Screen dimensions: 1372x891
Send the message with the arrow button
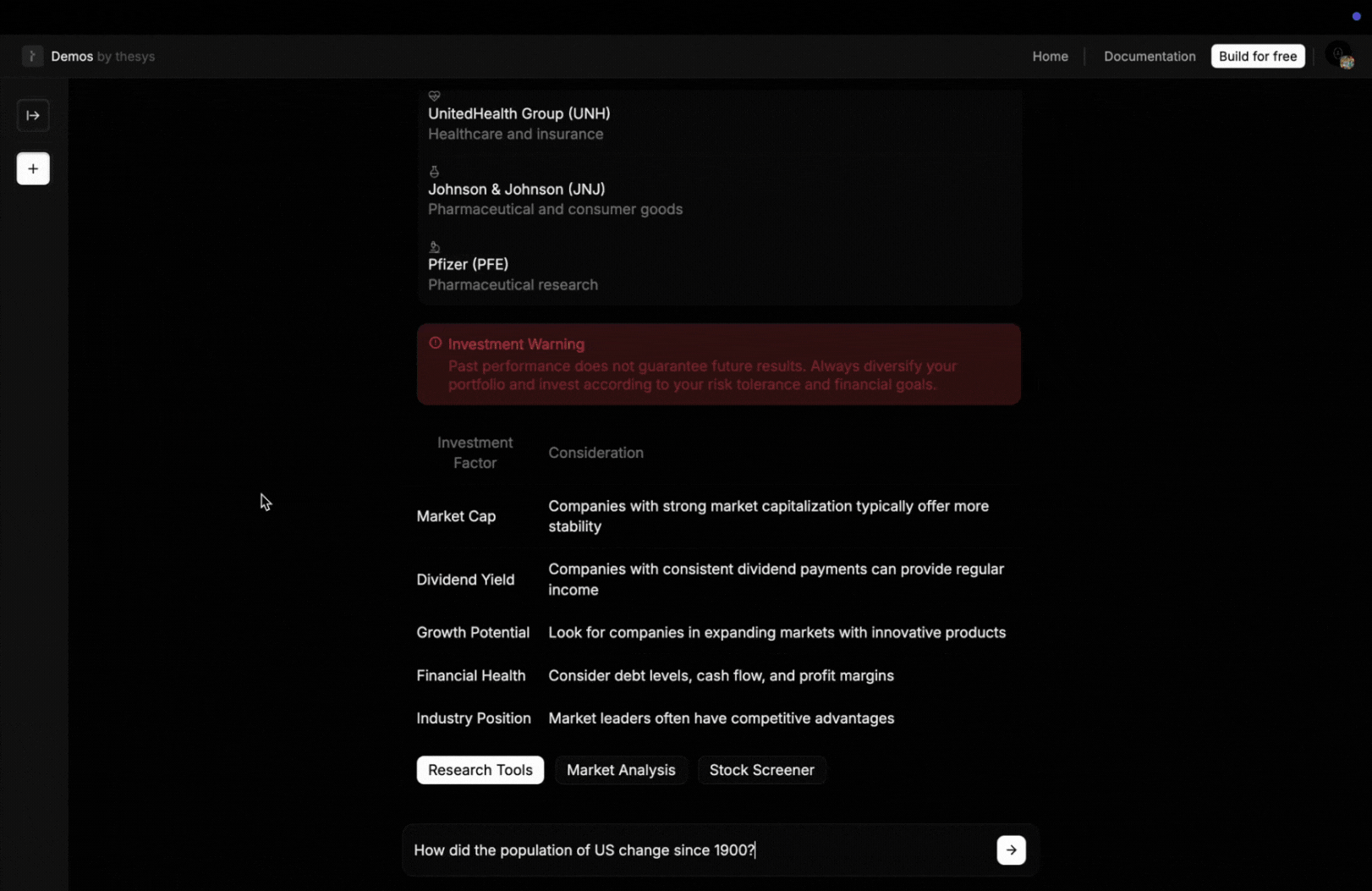[1011, 850]
